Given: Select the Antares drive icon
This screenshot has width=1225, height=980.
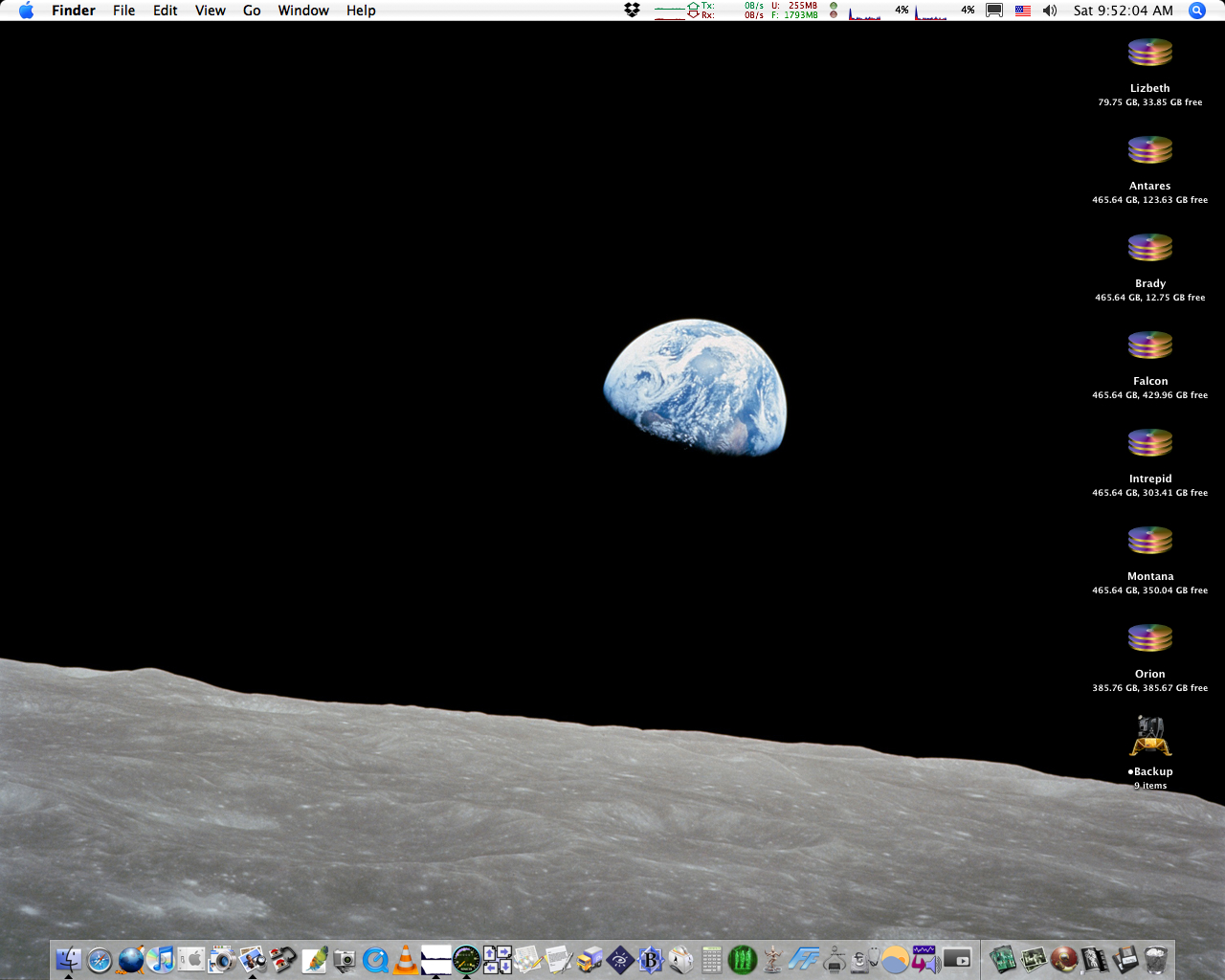Looking at the screenshot, I should [x=1150, y=150].
